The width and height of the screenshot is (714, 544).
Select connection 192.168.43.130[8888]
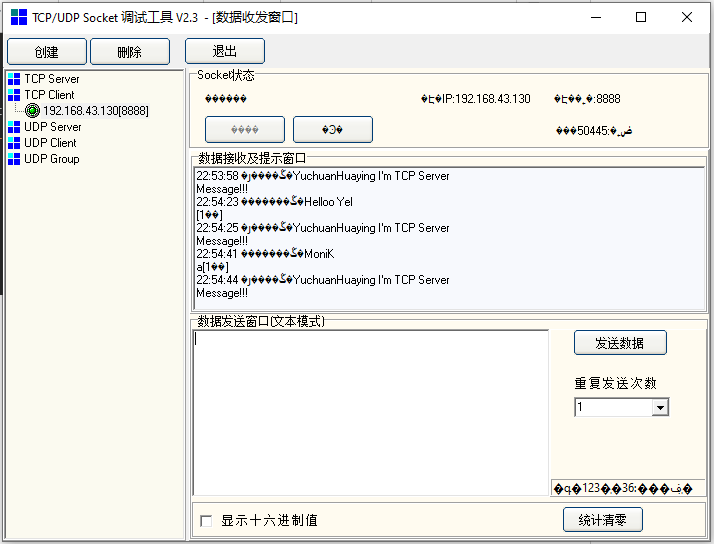[96, 111]
